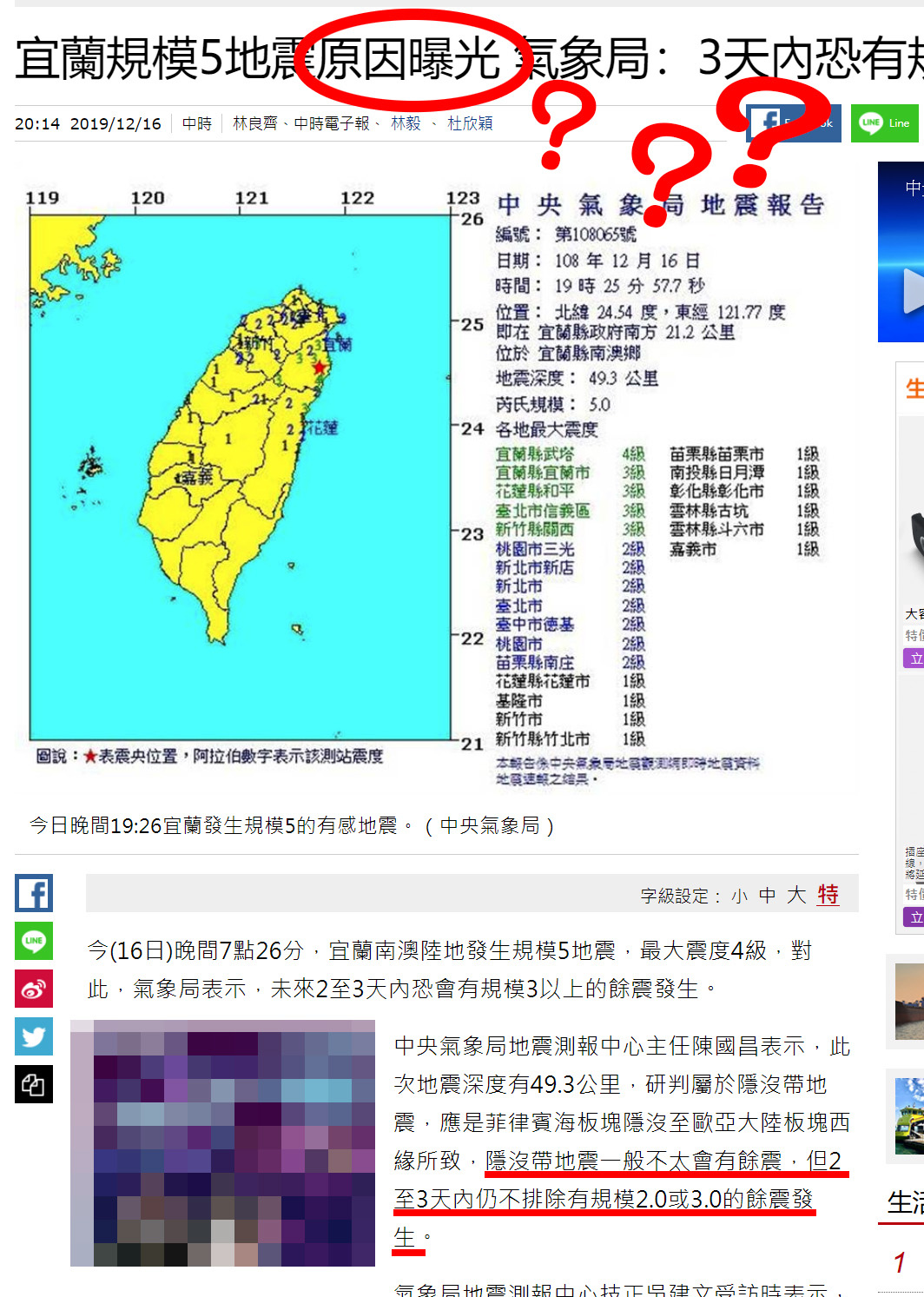The image size is (924, 1297).
Task: Click the blue Facebook share button under the headline
Action: pyautogui.click(x=793, y=122)
